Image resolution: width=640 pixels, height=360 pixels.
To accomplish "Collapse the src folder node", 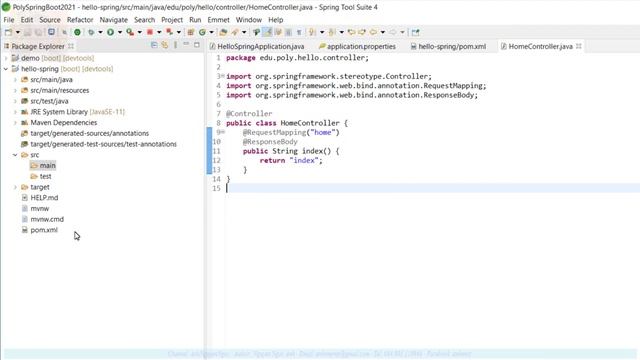I will (x=16, y=155).
